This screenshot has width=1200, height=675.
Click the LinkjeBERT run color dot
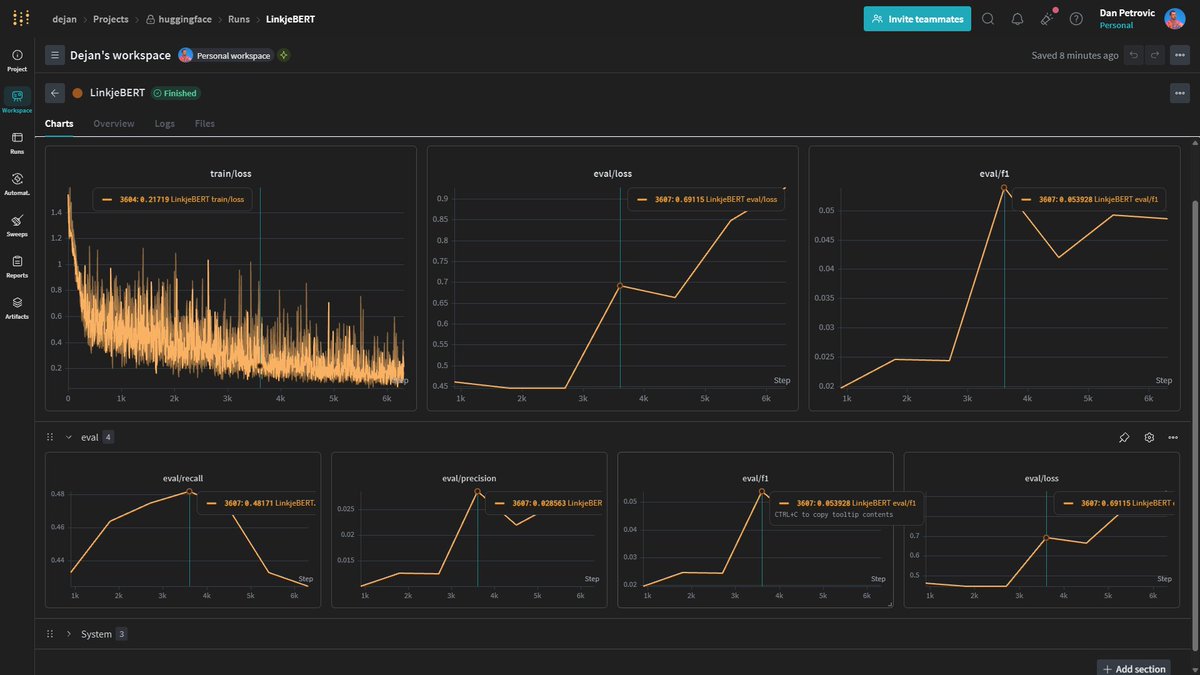point(77,93)
